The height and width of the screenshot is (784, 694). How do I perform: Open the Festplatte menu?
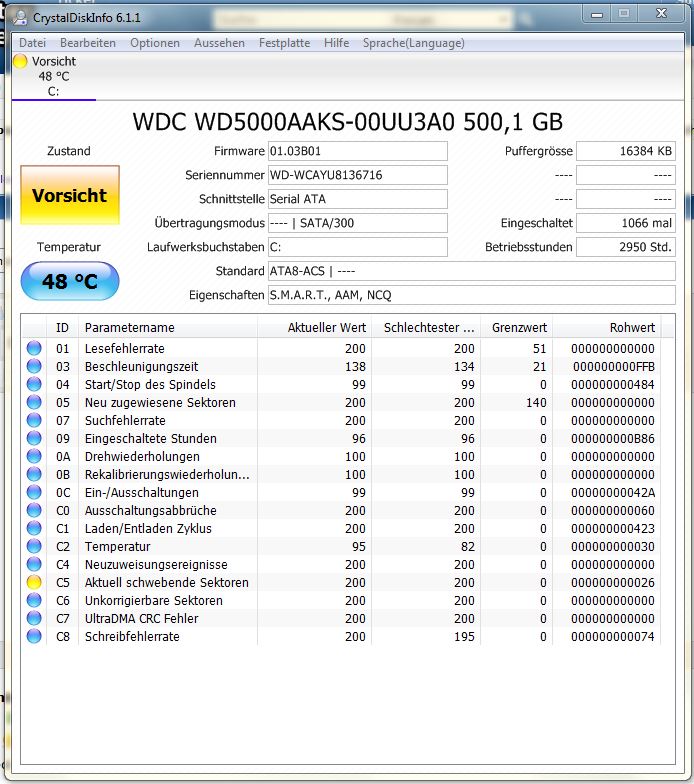(284, 43)
